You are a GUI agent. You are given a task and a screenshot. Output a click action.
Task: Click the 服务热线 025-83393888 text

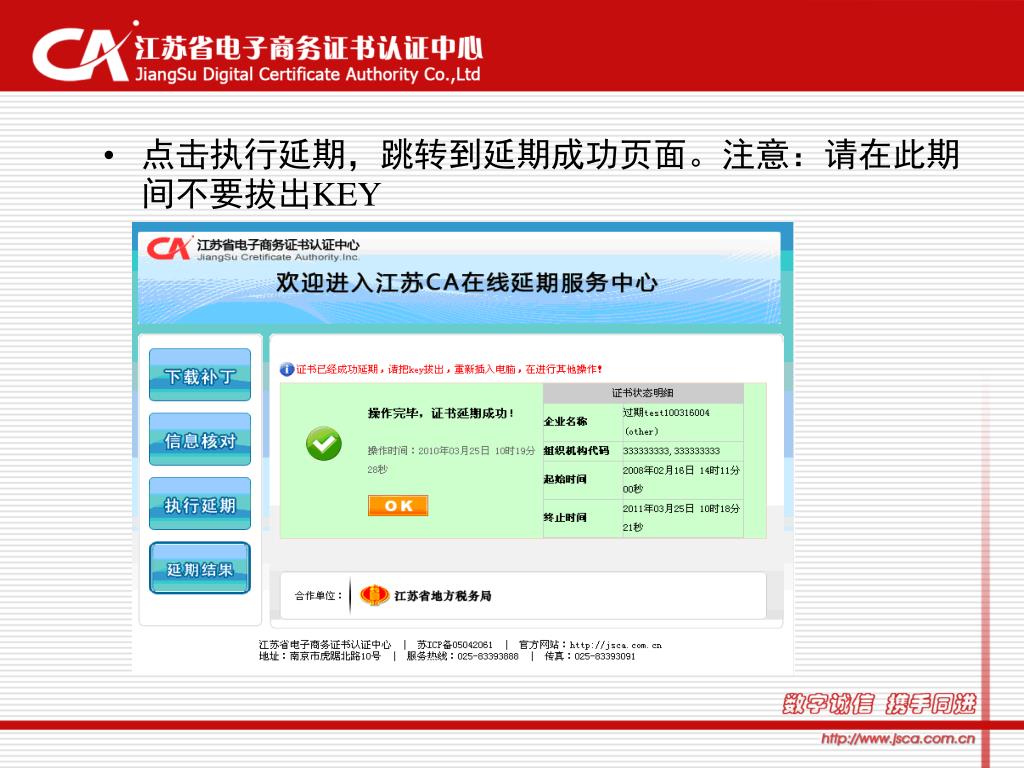tap(462, 656)
